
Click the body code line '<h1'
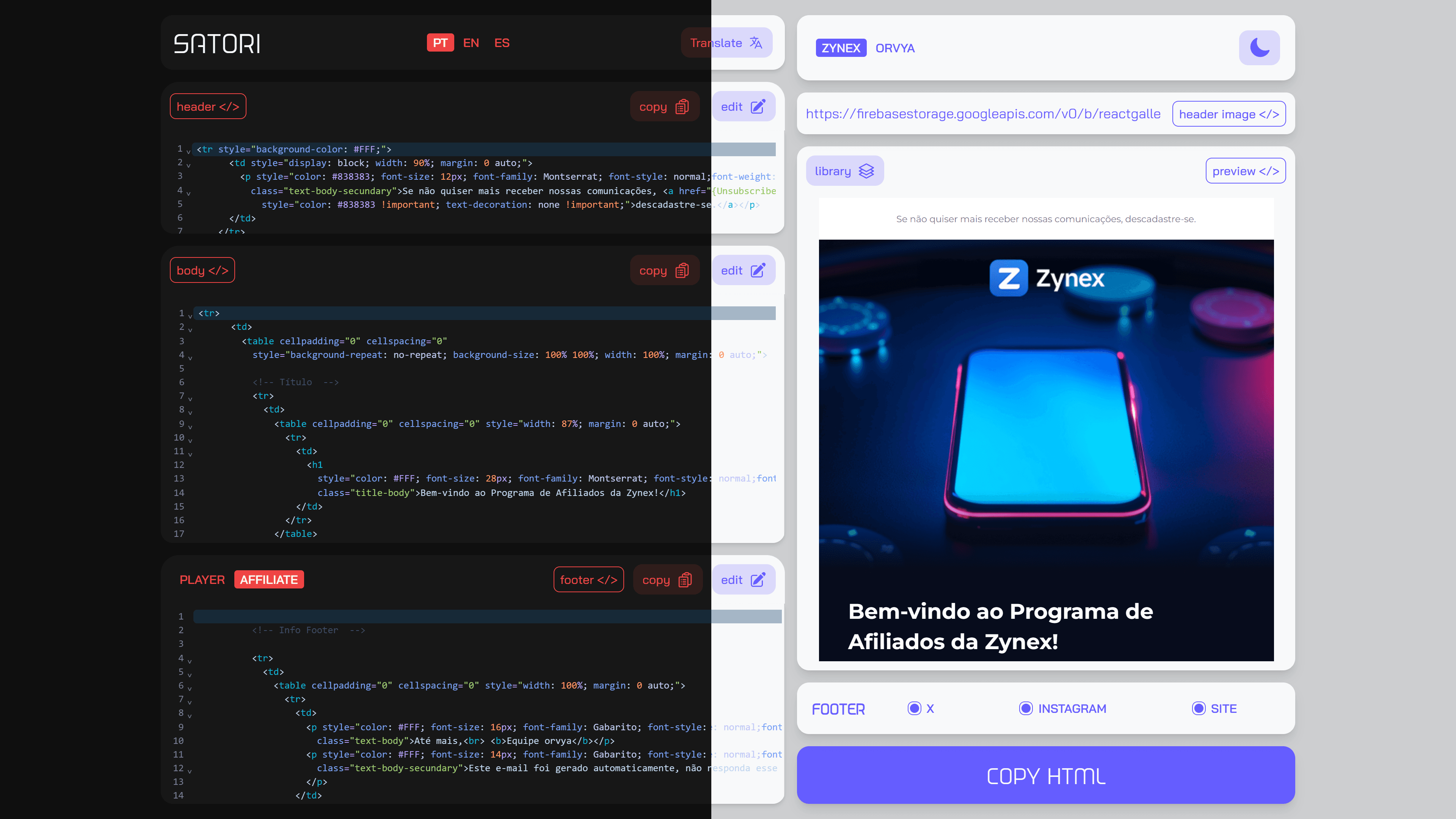(315, 465)
